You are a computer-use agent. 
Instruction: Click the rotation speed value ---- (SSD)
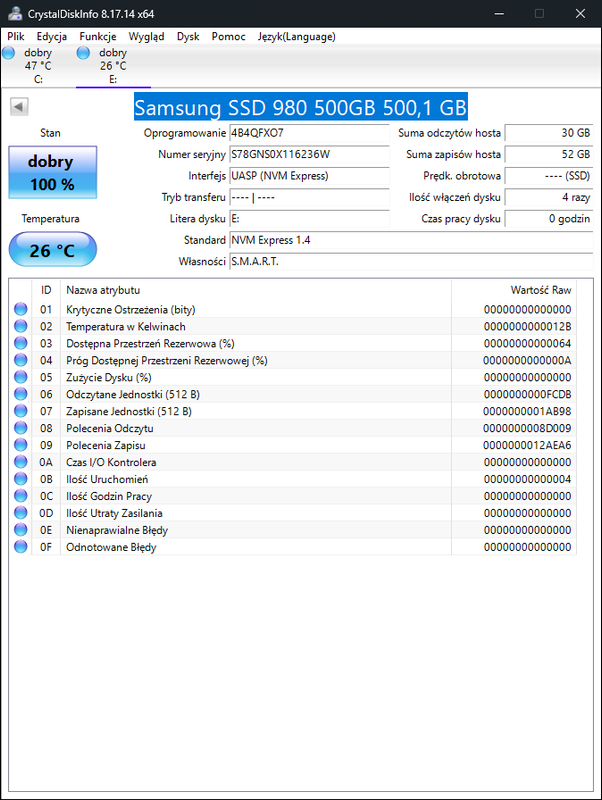click(549, 176)
